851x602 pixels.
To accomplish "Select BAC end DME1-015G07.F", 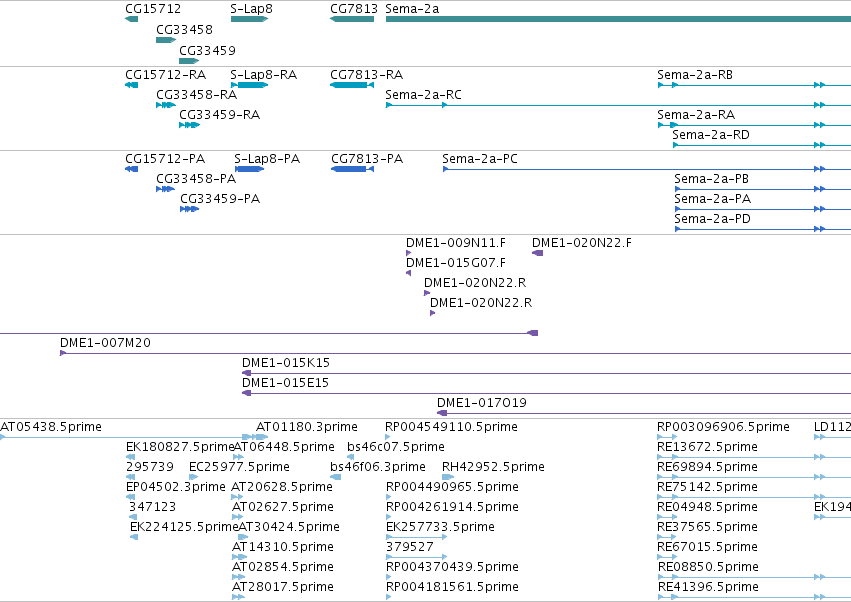I will [x=456, y=263].
